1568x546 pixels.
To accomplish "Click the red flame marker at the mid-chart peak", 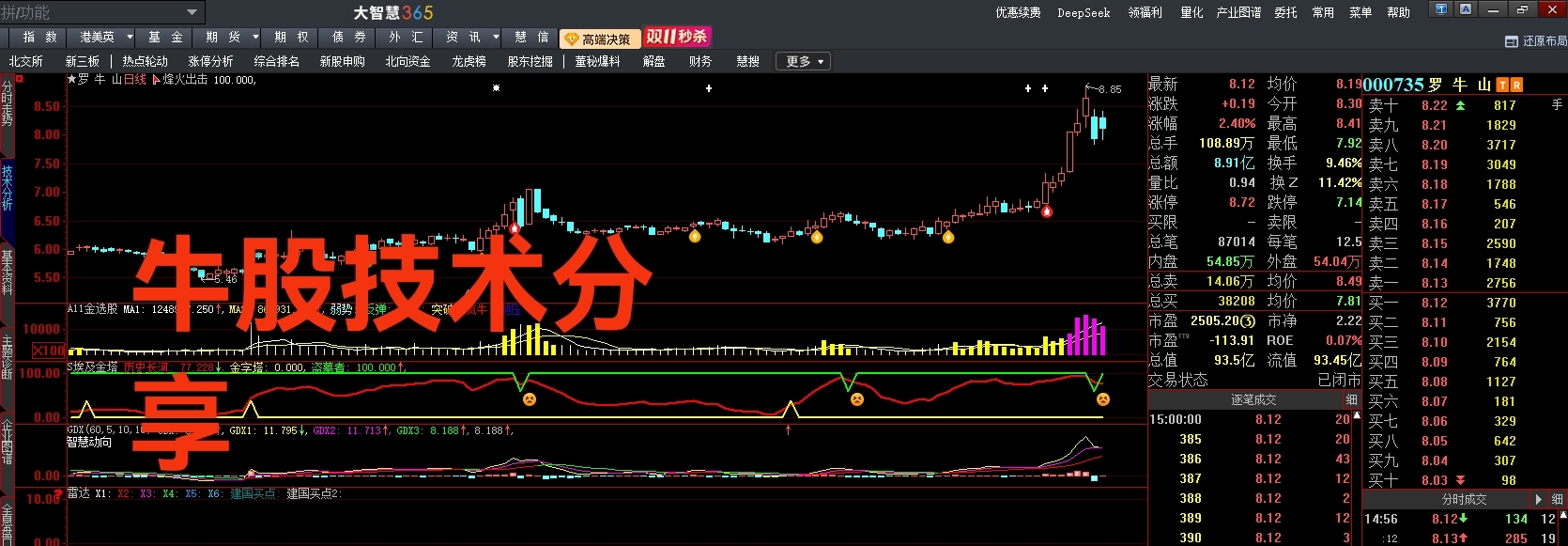I will point(515,227).
